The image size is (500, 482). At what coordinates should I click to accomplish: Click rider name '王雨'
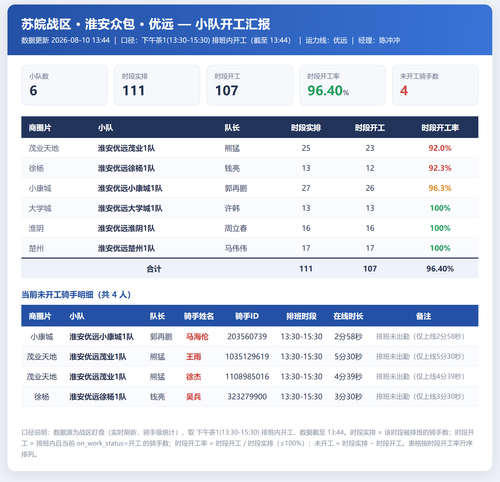193,357
